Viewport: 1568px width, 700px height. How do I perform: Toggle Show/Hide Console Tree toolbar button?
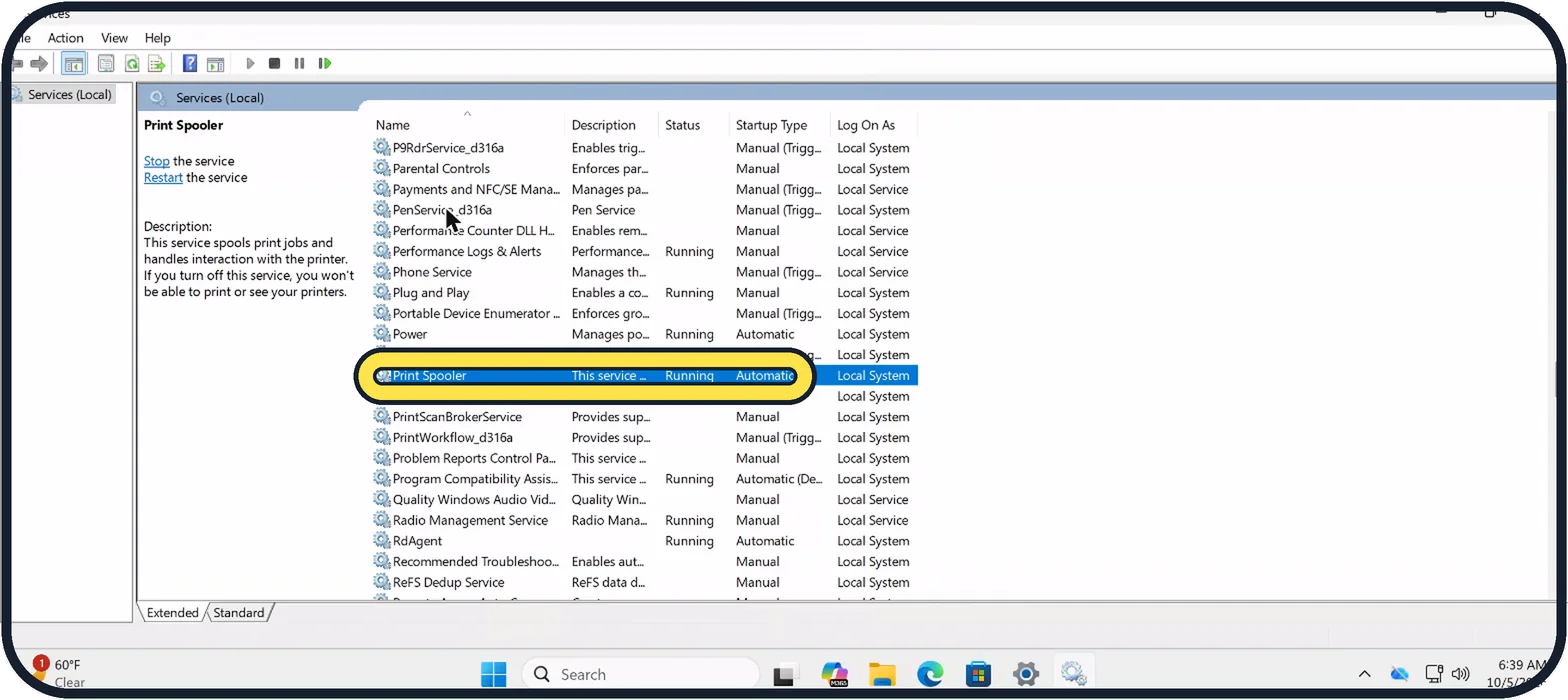point(73,64)
